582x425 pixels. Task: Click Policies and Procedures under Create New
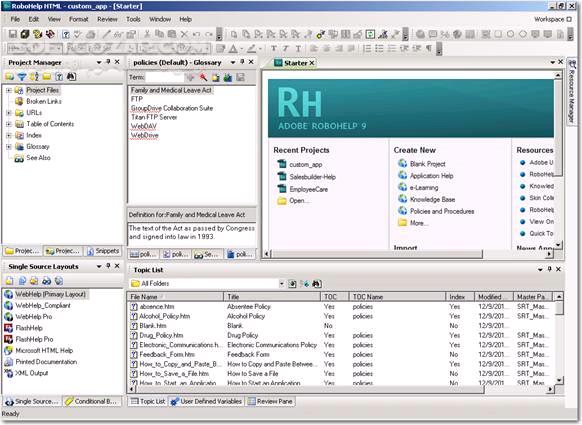point(442,211)
